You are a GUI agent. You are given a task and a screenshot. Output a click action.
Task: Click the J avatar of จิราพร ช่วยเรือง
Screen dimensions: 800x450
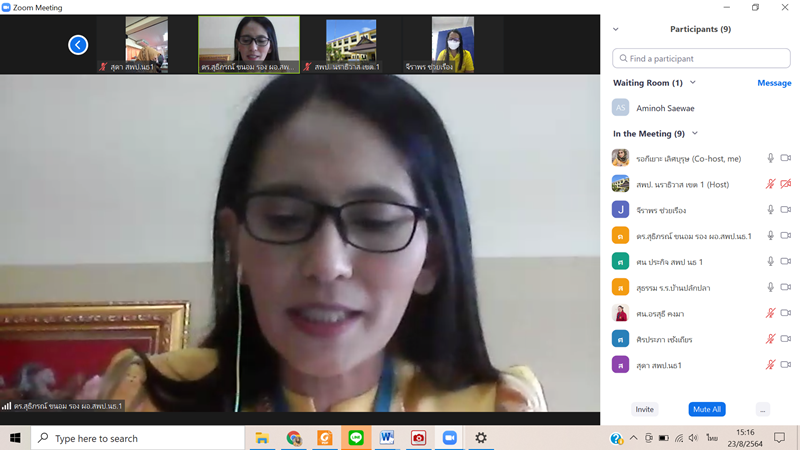[621, 210]
